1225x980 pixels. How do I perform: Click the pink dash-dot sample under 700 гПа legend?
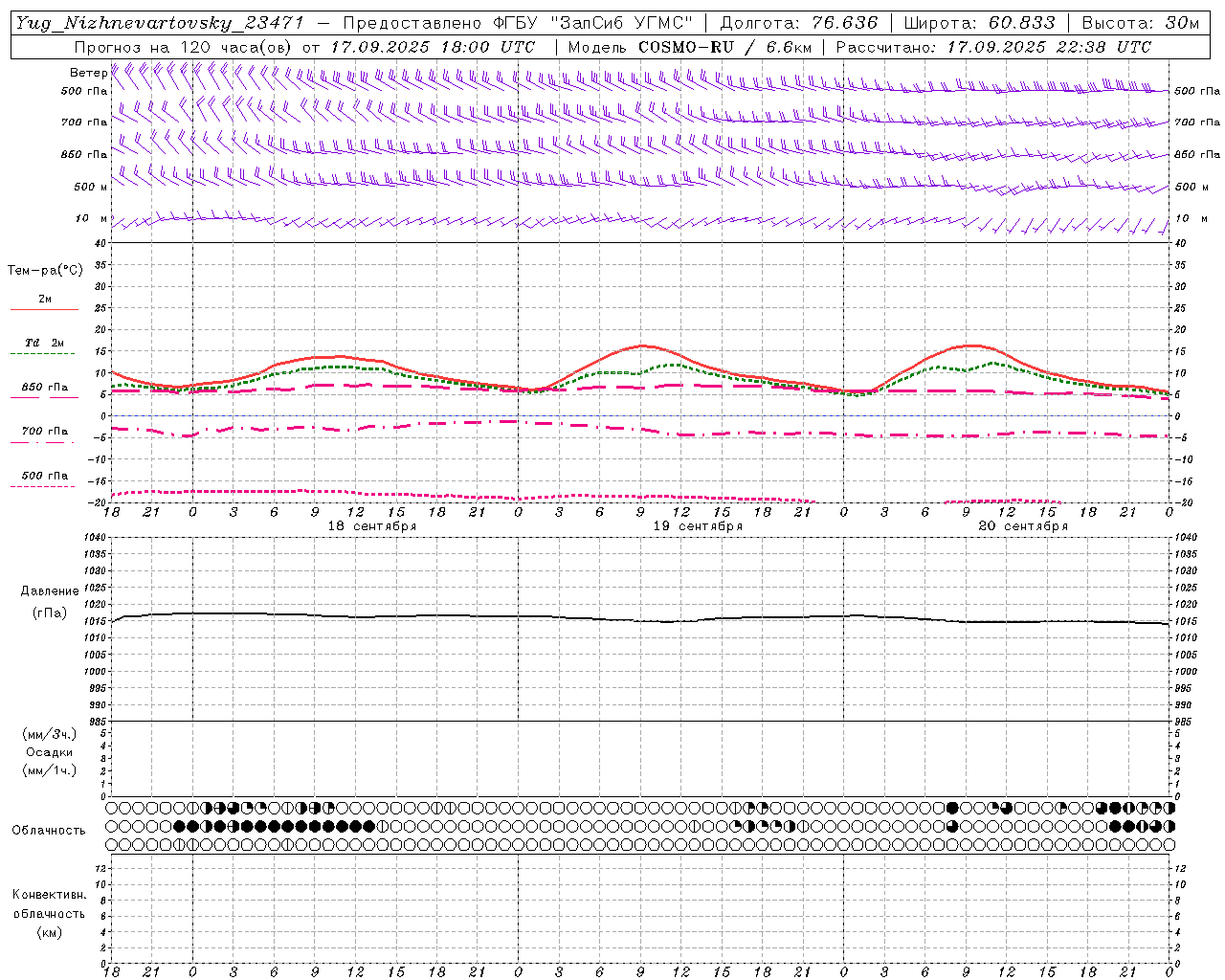click(43, 442)
